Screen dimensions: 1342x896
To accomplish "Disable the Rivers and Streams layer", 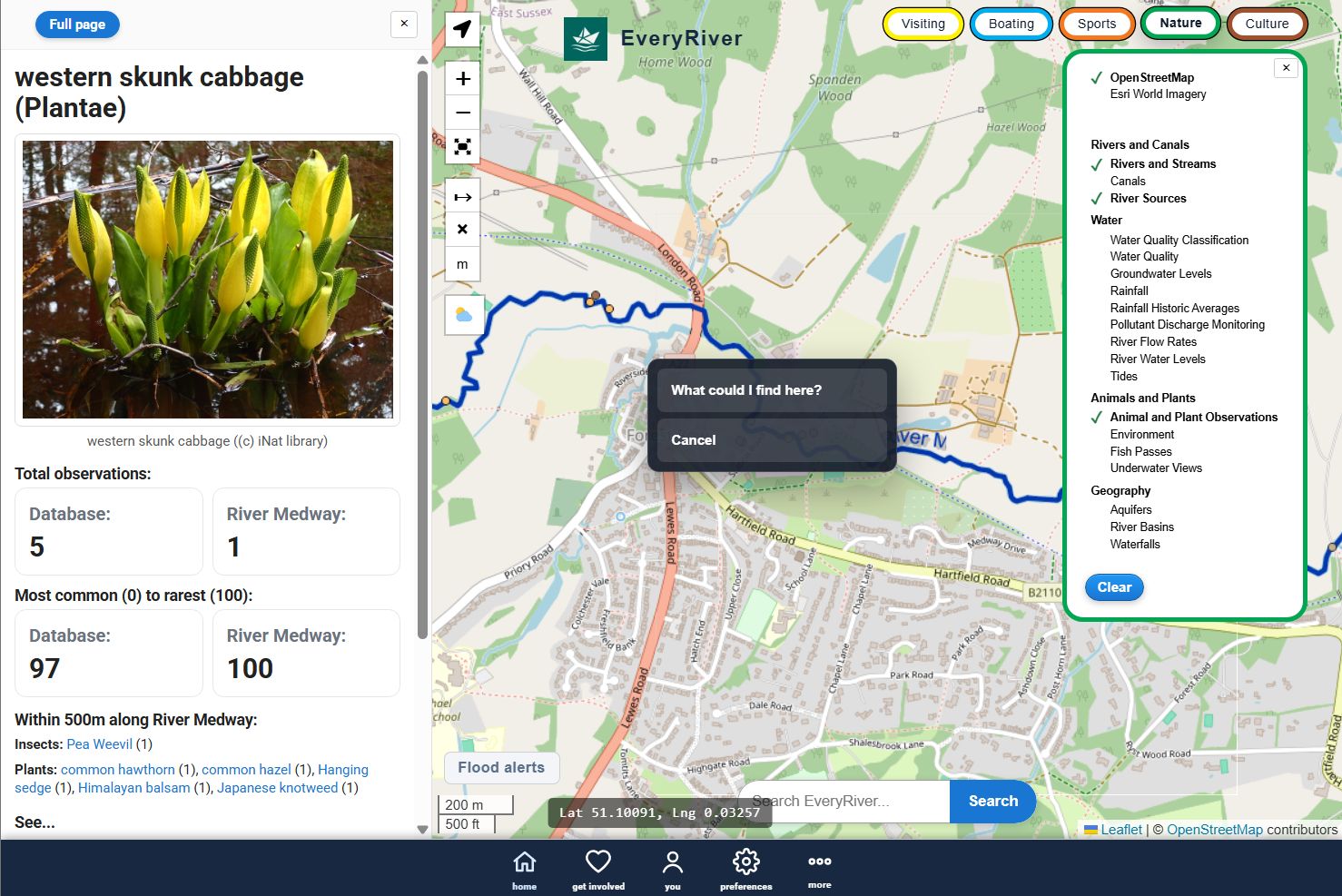I will pos(1162,164).
